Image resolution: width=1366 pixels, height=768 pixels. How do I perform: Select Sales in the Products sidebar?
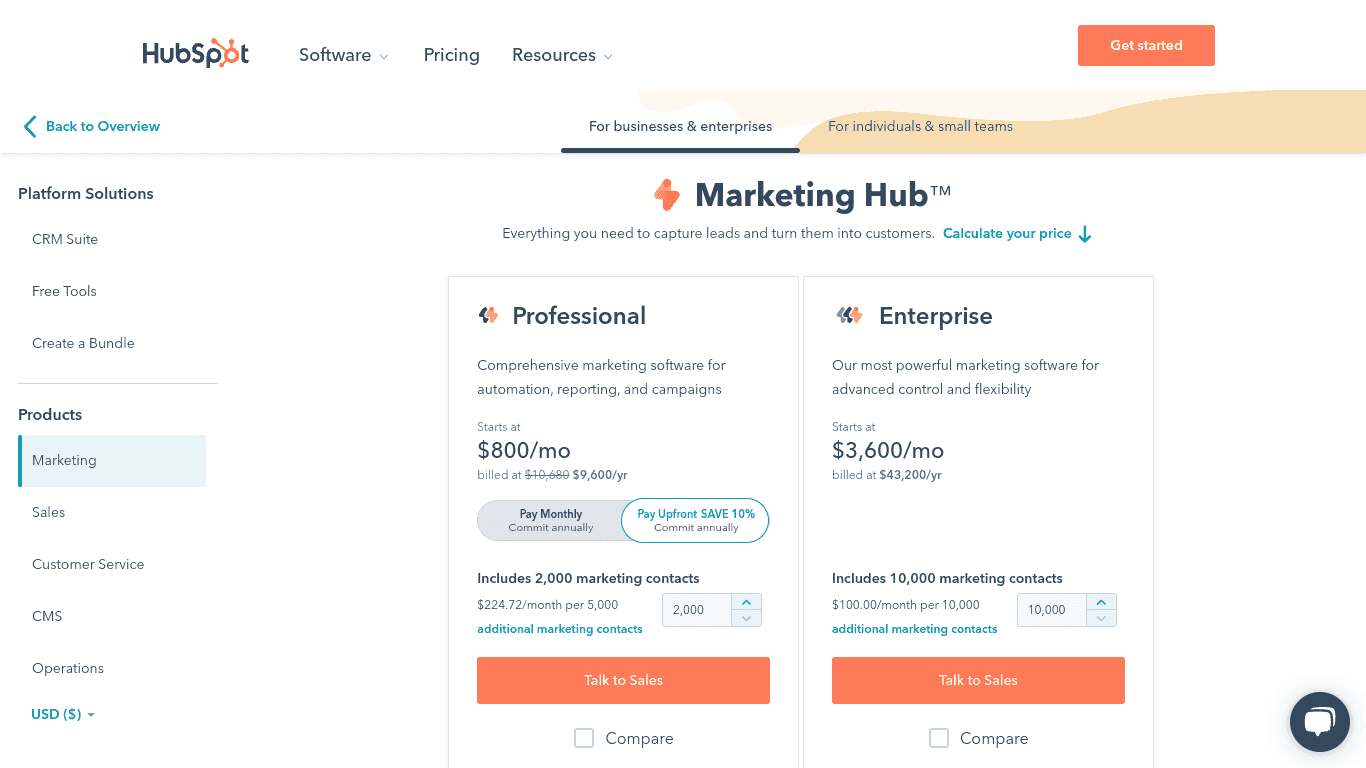click(x=48, y=512)
